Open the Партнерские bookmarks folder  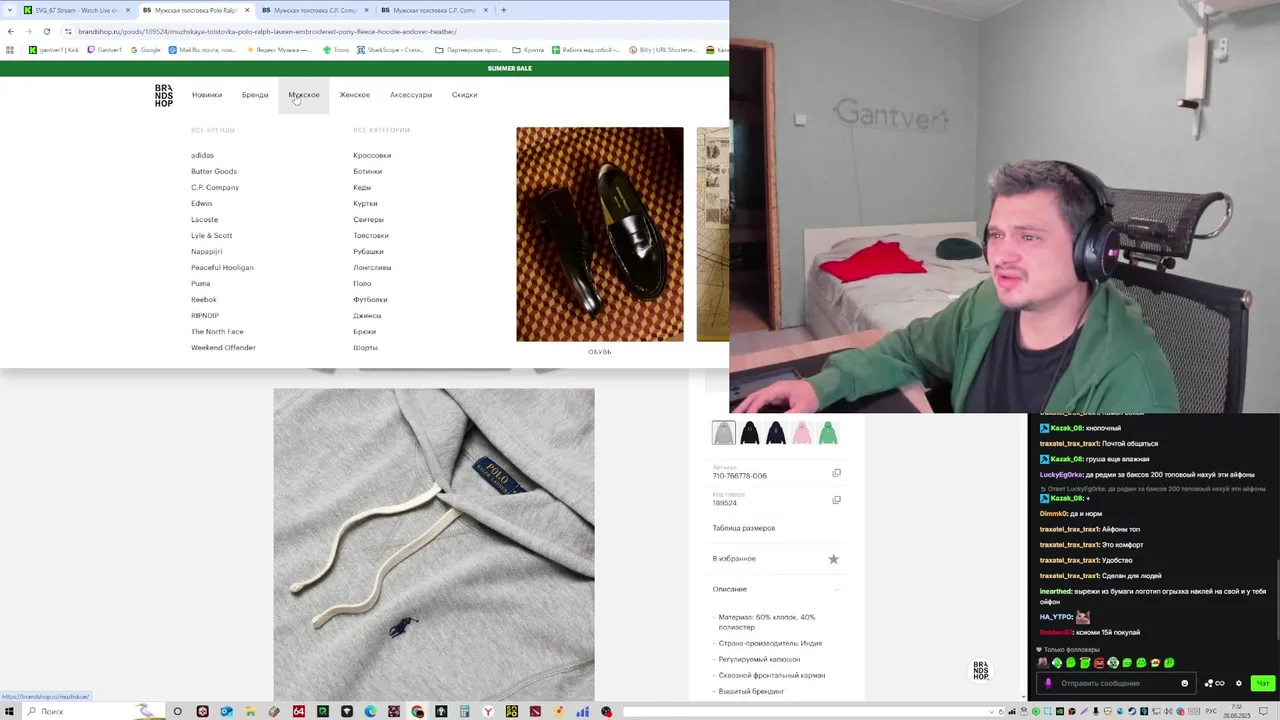tap(469, 50)
